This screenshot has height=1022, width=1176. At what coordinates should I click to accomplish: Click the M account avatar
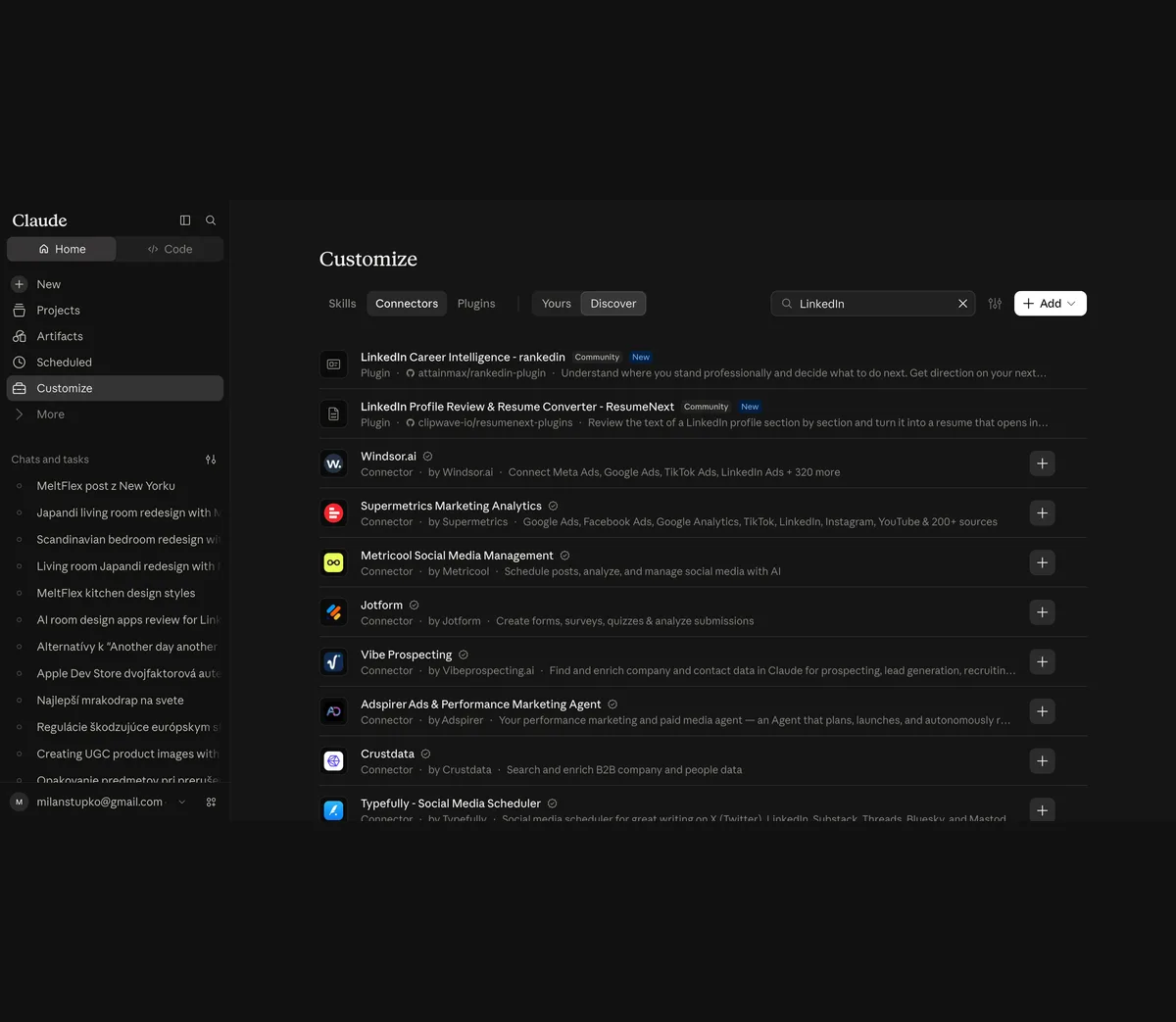19,802
